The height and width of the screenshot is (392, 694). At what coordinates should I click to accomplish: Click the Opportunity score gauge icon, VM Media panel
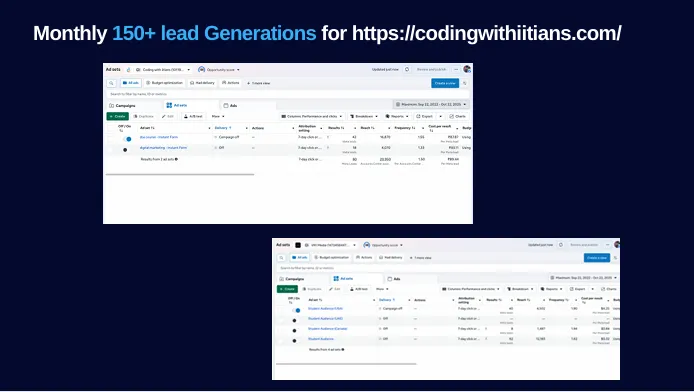point(366,245)
